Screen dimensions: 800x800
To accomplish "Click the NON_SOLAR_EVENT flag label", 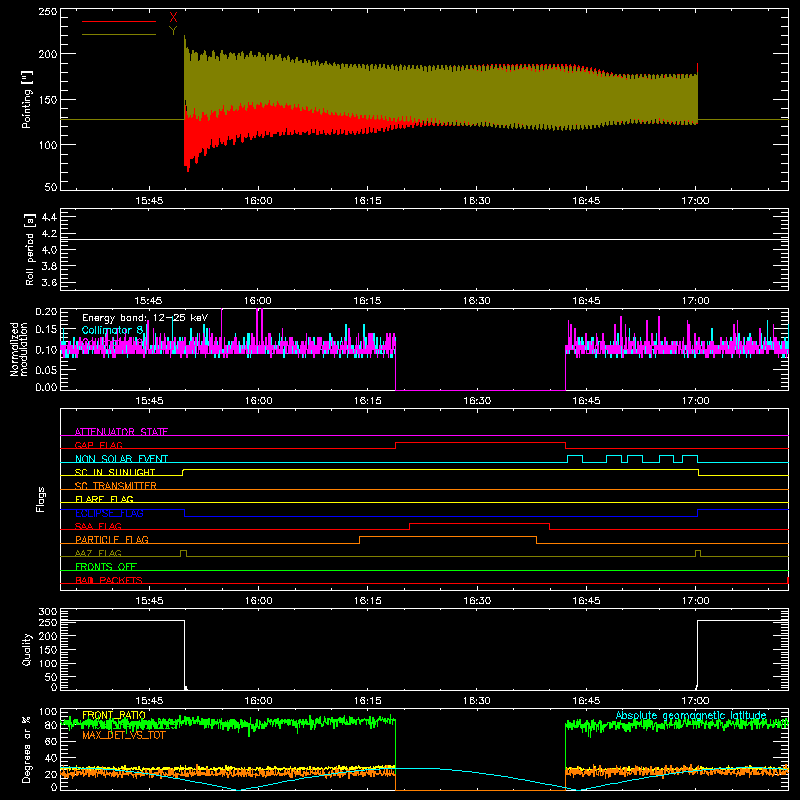I will pos(121,459).
